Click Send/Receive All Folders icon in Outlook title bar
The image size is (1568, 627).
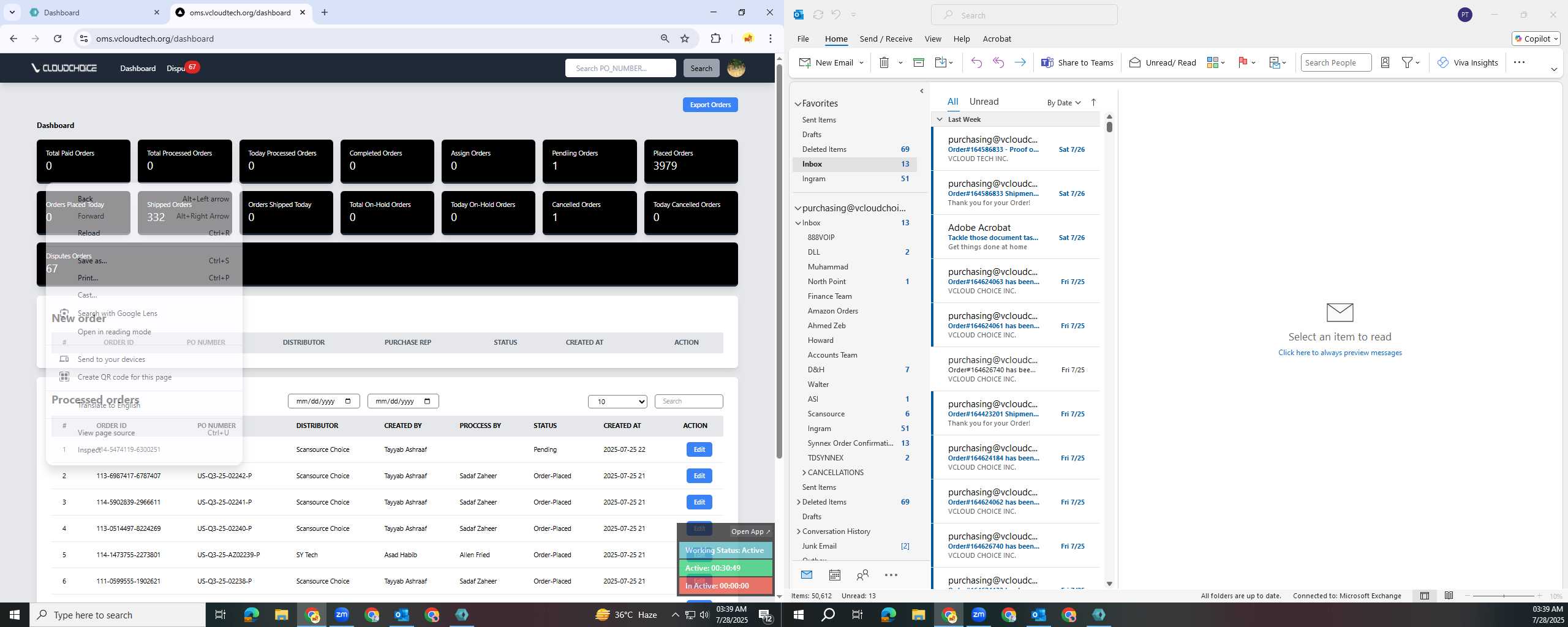point(818,15)
